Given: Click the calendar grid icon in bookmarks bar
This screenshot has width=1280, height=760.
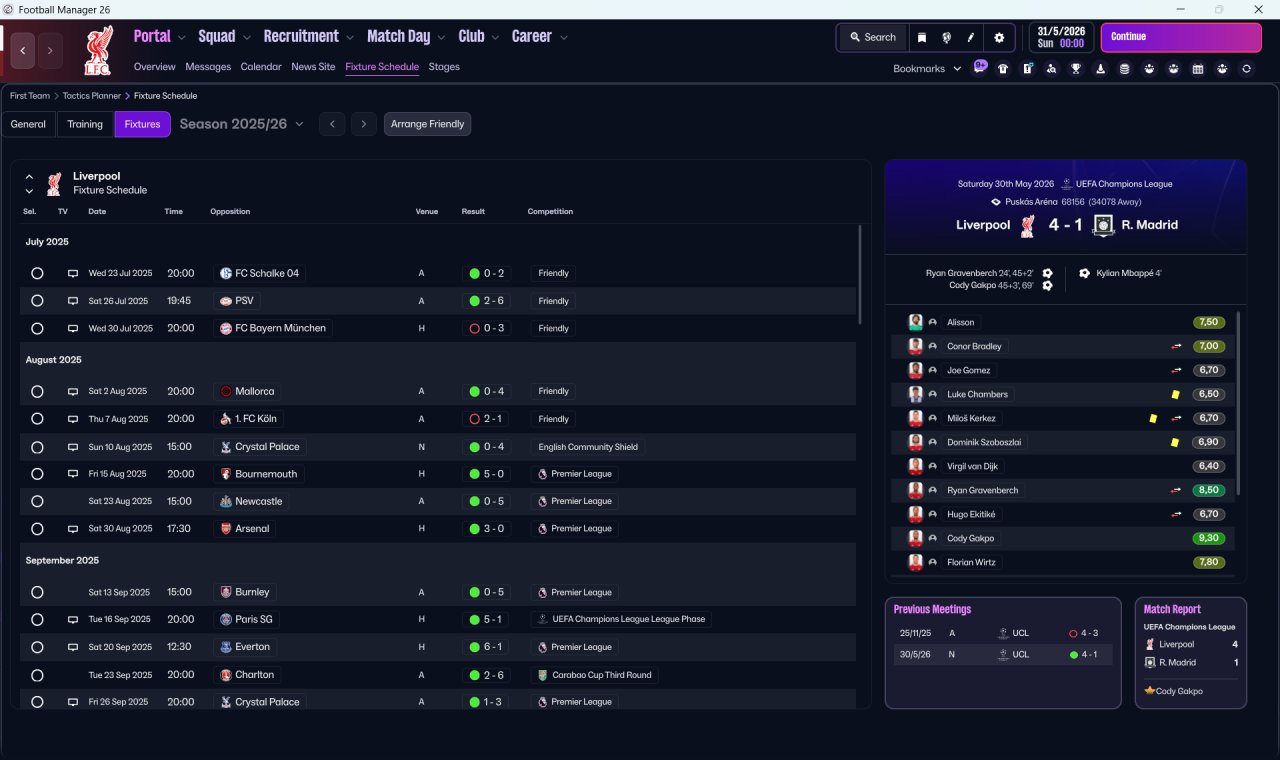Looking at the screenshot, I should point(1198,69).
